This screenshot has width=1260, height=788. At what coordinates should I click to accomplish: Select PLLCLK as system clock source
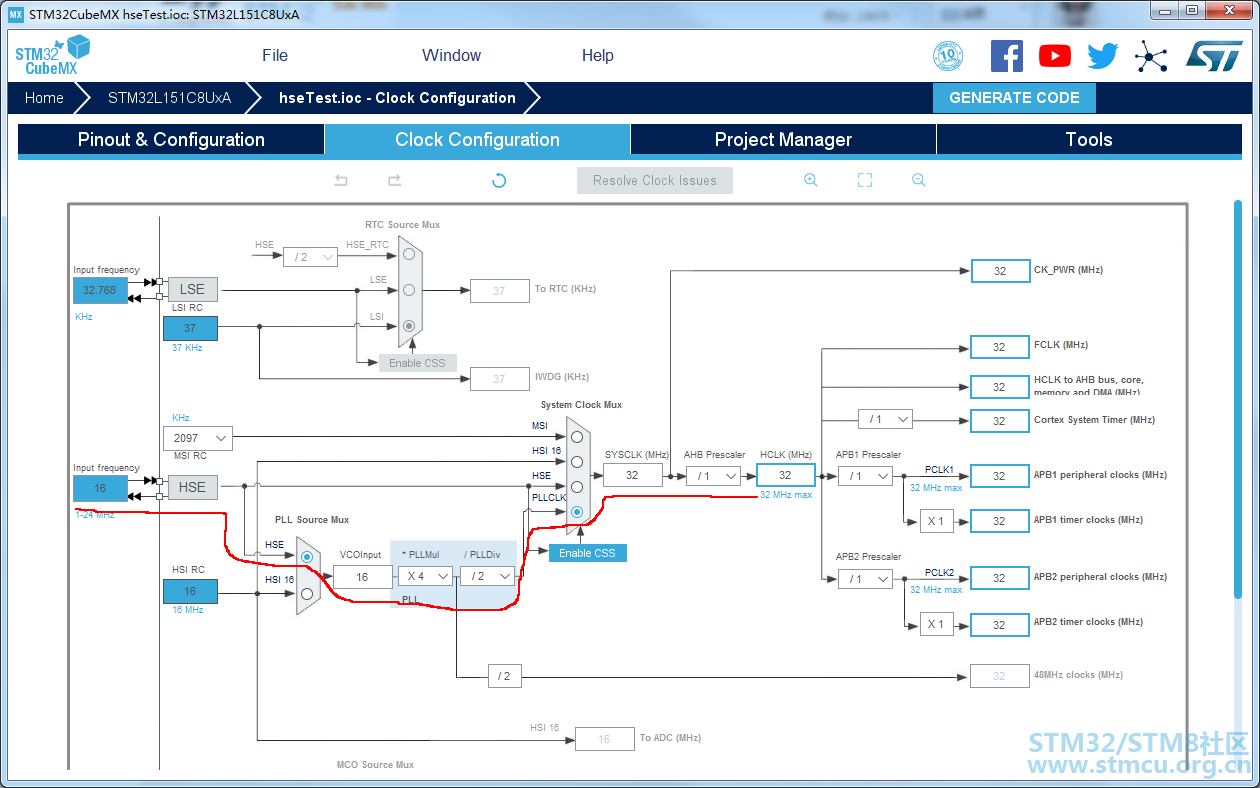pos(577,512)
